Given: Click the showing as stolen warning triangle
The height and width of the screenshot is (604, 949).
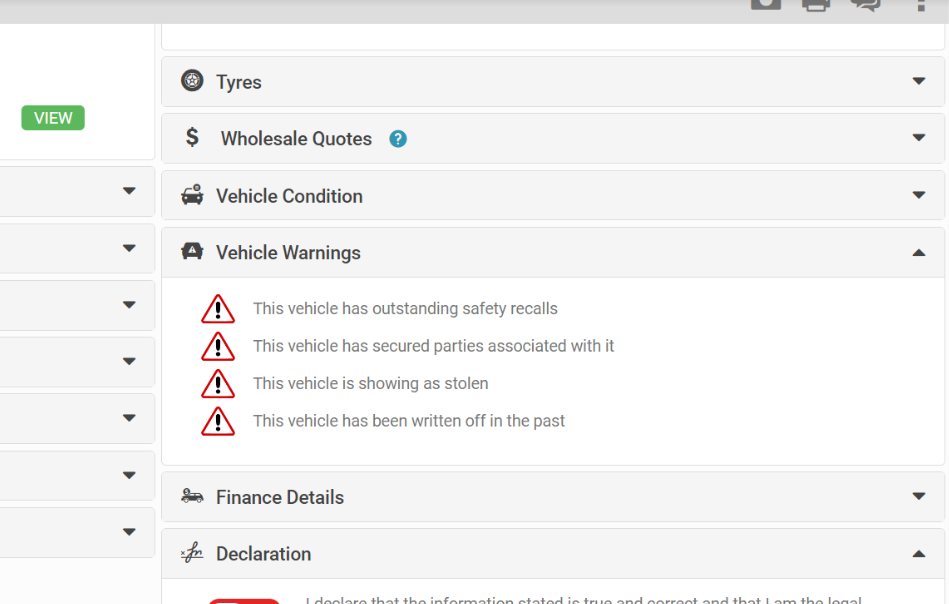Looking at the screenshot, I should [x=218, y=384].
